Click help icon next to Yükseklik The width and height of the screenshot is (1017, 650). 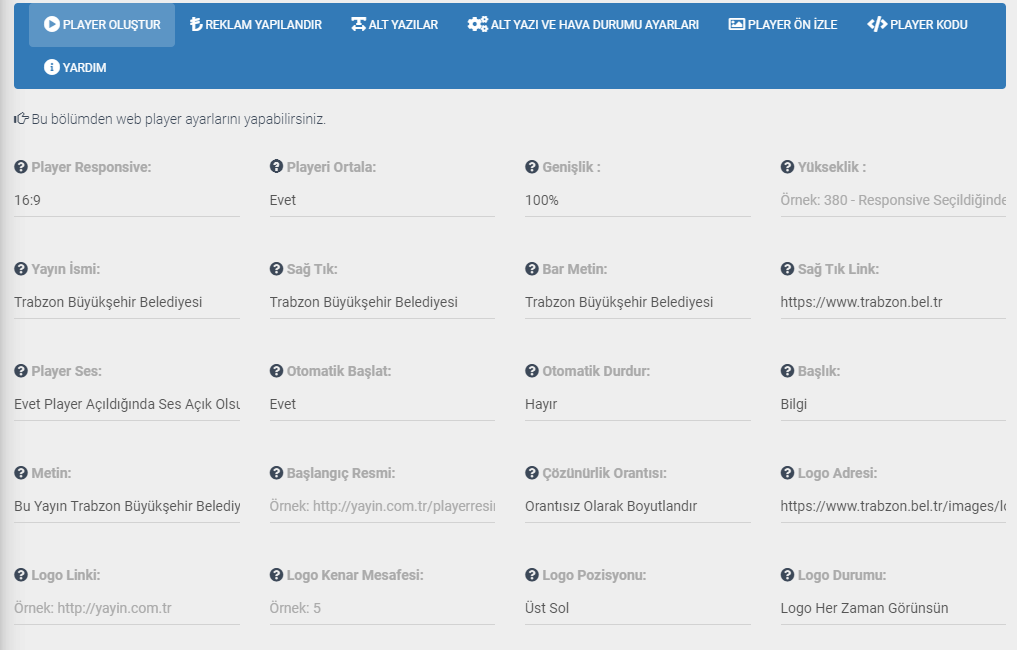coord(787,167)
